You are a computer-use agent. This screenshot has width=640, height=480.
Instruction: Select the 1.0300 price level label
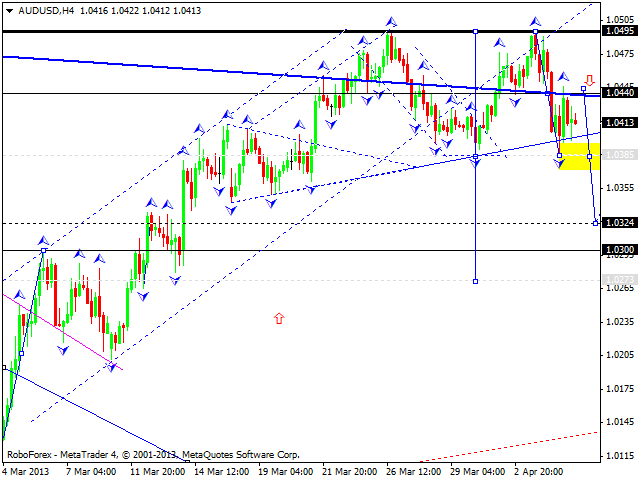(x=620, y=249)
